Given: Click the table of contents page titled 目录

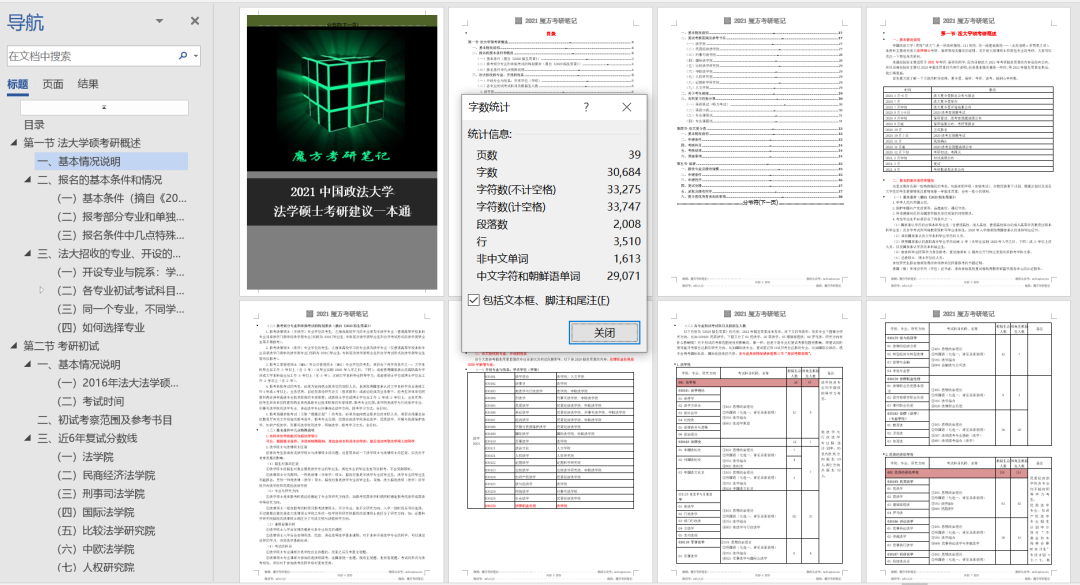Looking at the screenshot, I should point(550,52).
